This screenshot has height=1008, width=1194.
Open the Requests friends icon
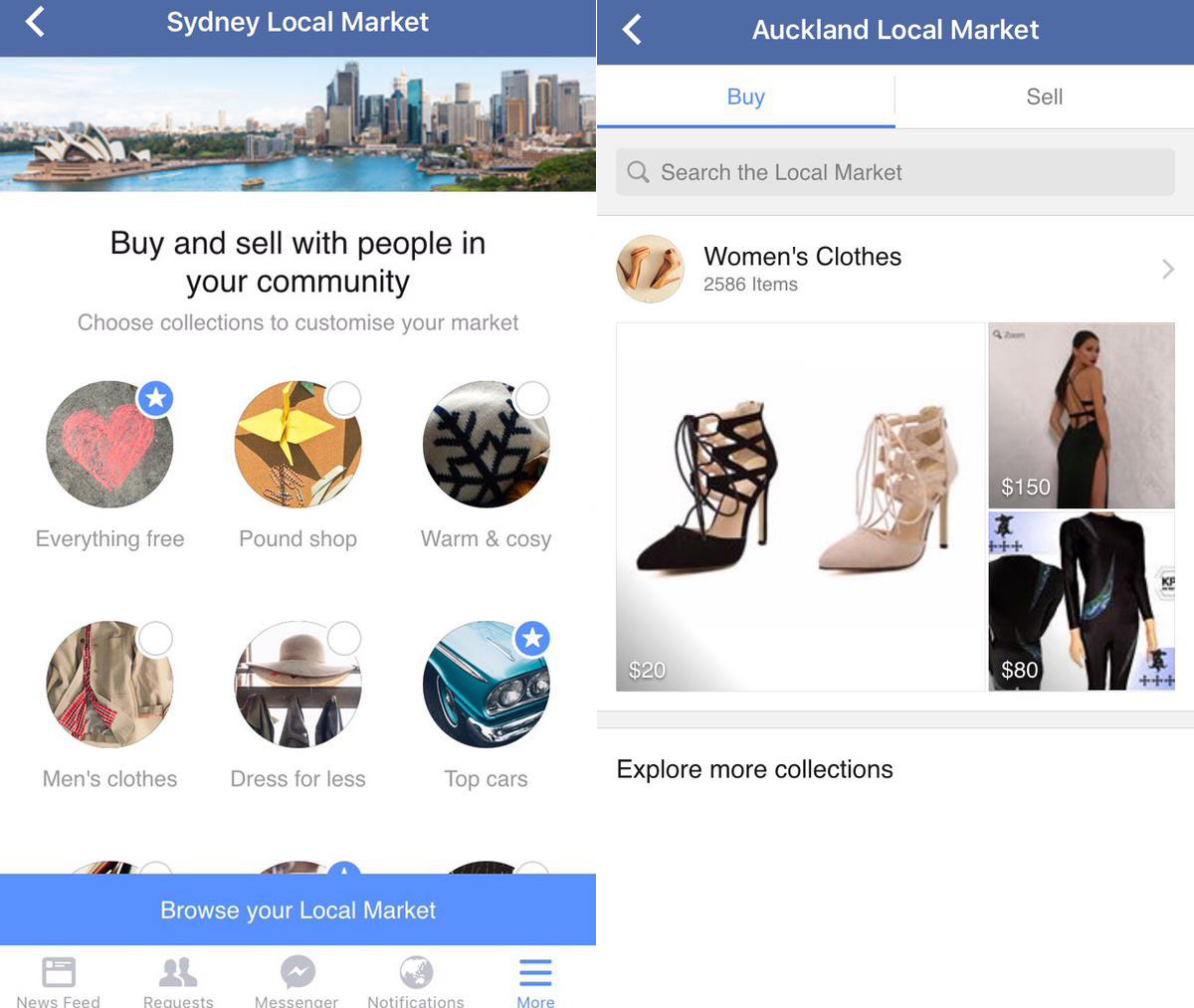pos(178,971)
